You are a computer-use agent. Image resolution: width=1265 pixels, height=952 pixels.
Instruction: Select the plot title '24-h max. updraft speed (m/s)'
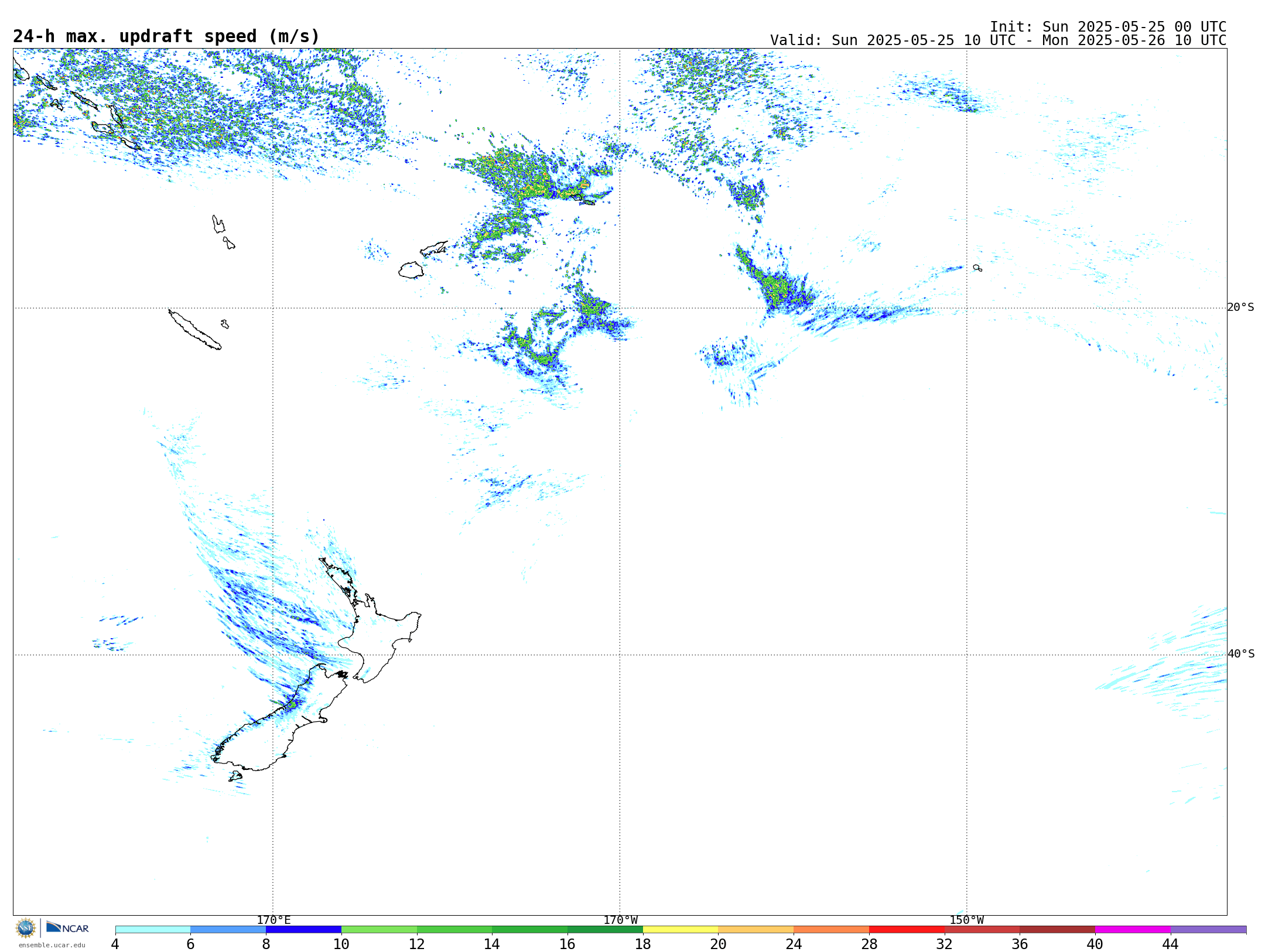(x=166, y=36)
